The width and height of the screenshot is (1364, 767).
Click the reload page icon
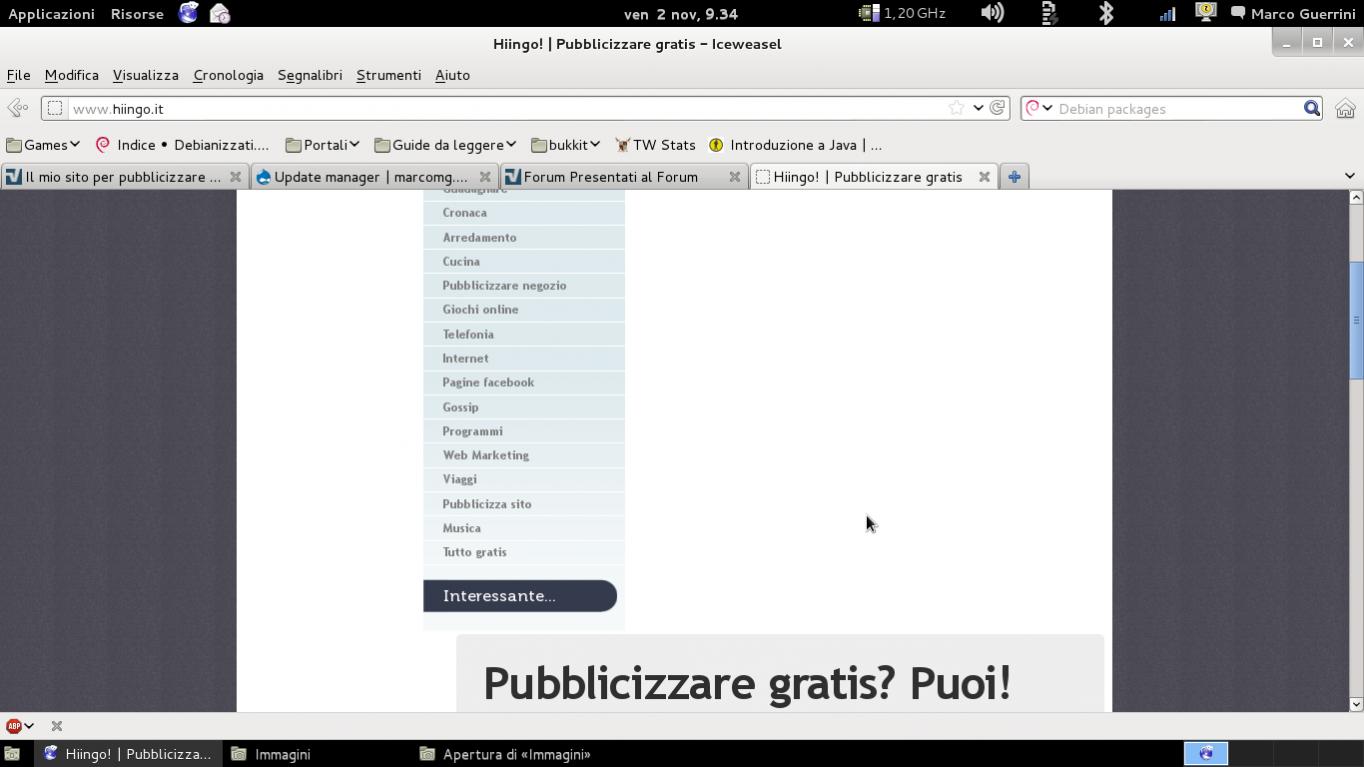point(997,108)
